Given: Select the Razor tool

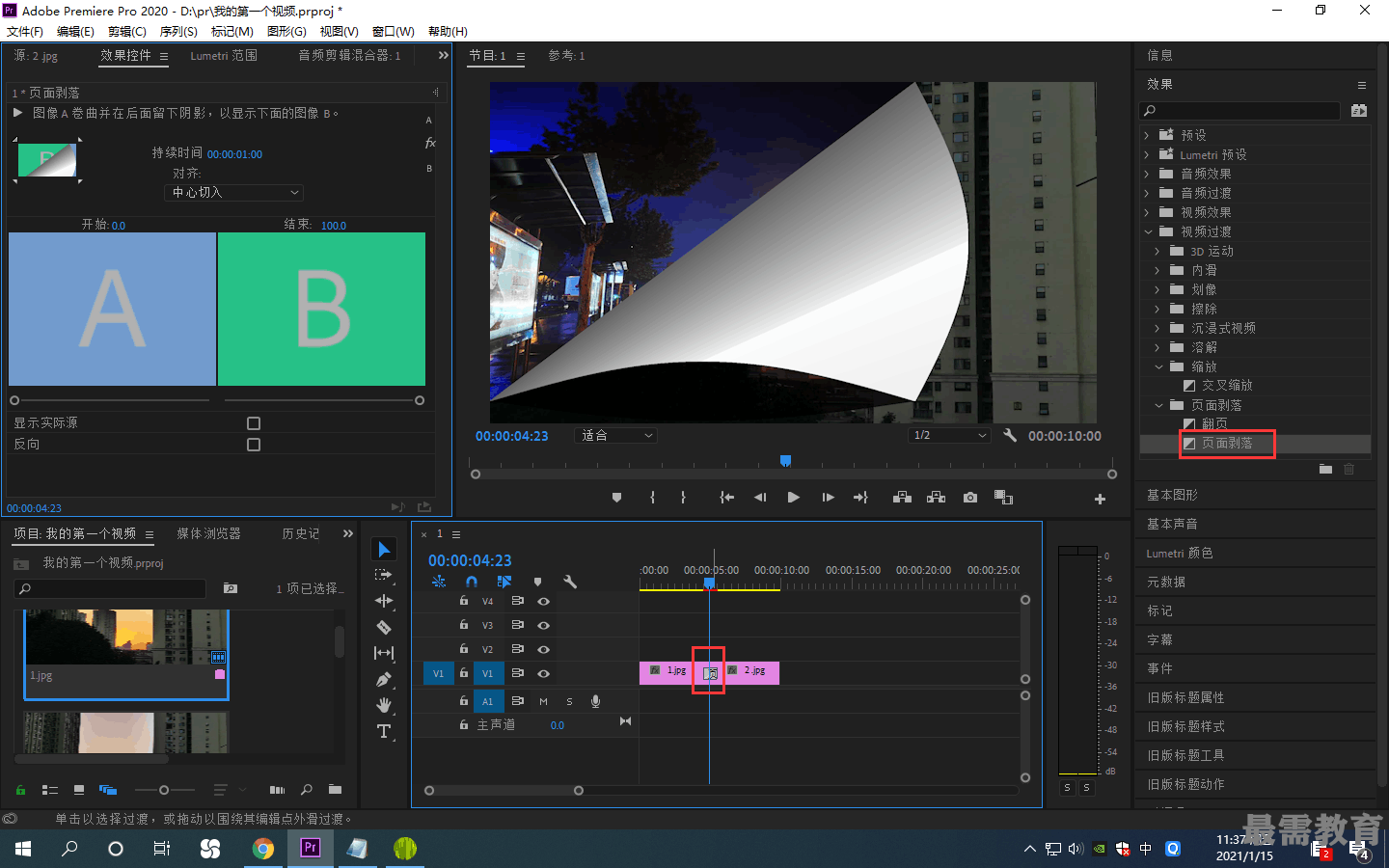Looking at the screenshot, I should coord(384,627).
